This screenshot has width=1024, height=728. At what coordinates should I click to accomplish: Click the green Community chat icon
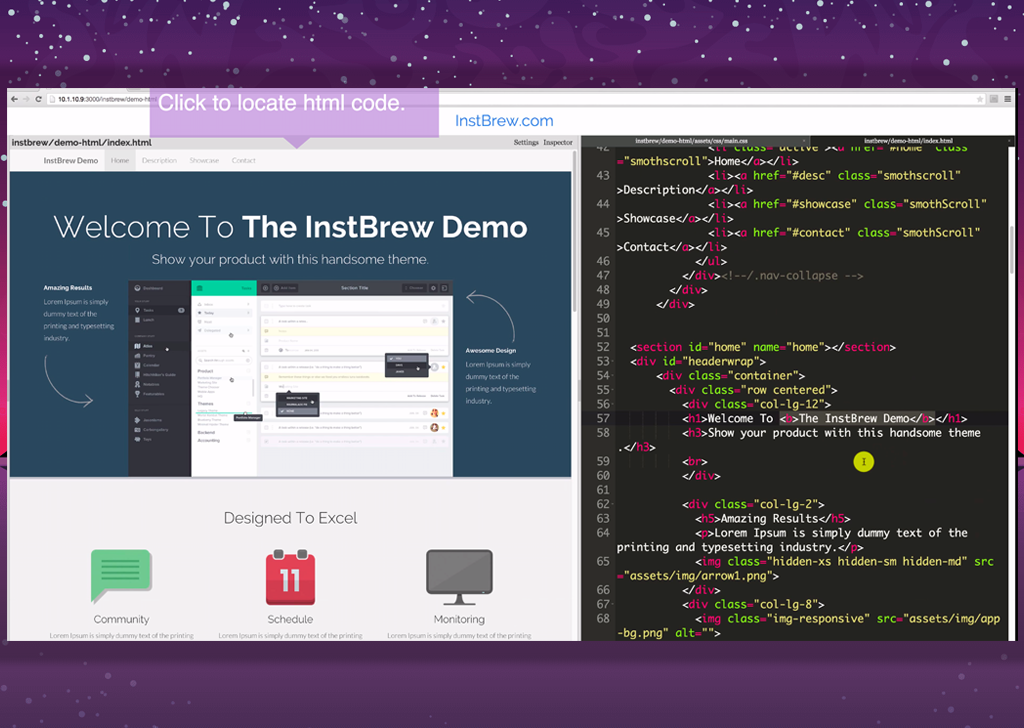click(x=121, y=576)
